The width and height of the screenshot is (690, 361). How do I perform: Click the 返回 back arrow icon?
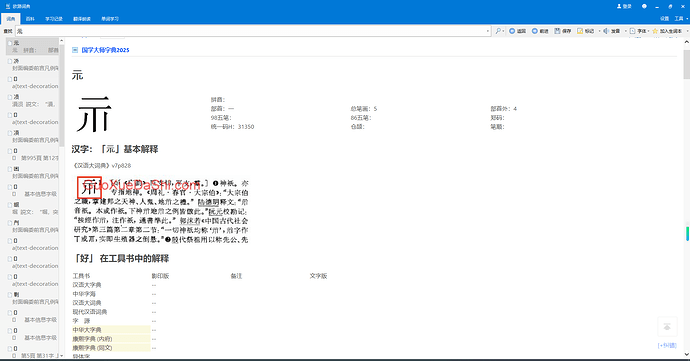tap(512, 31)
